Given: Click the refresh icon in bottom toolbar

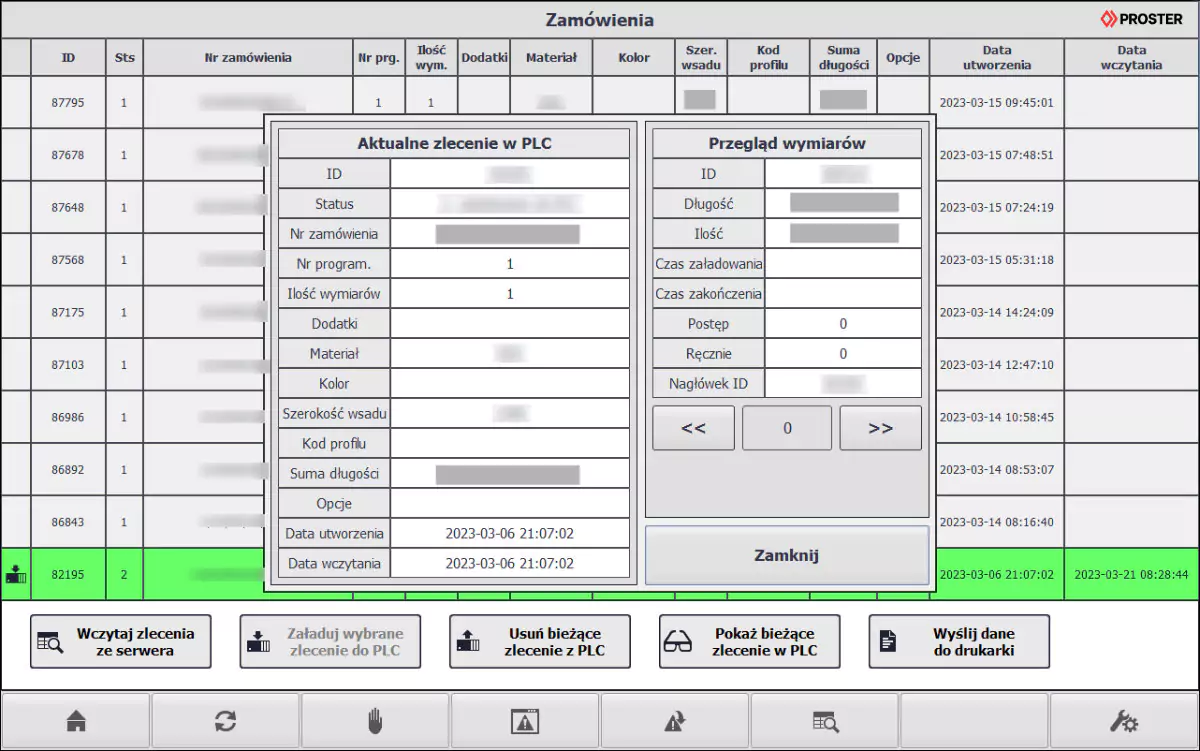Looking at the screenshot, I should point(226,720).
